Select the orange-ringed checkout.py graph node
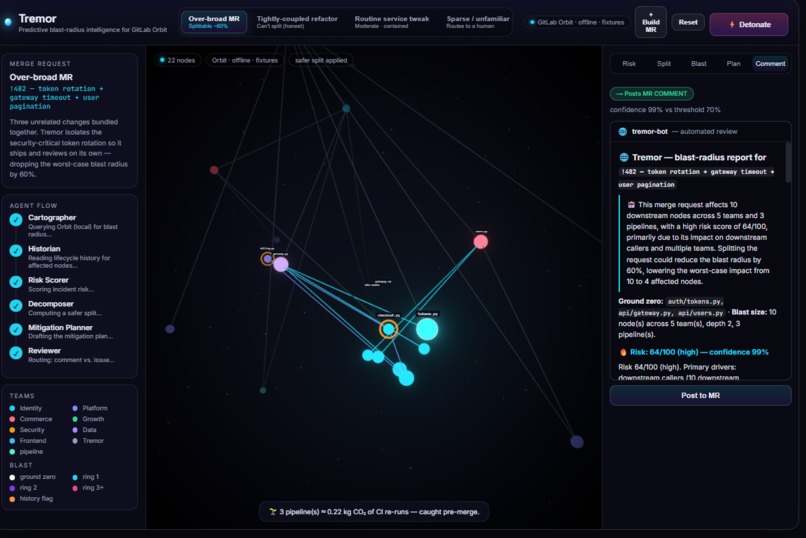Viewport: 806px width, 538px height. 389,329
